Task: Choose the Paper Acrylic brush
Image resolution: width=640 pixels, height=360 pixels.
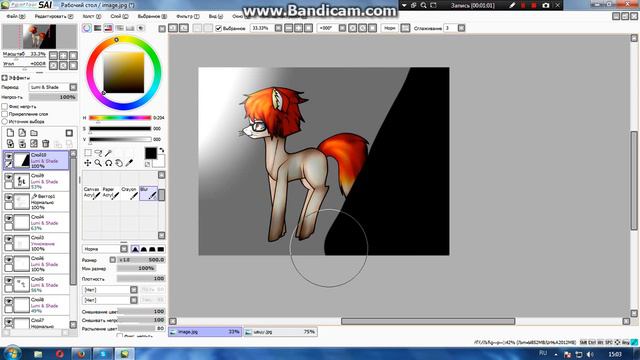Action: tap(111, 193)
